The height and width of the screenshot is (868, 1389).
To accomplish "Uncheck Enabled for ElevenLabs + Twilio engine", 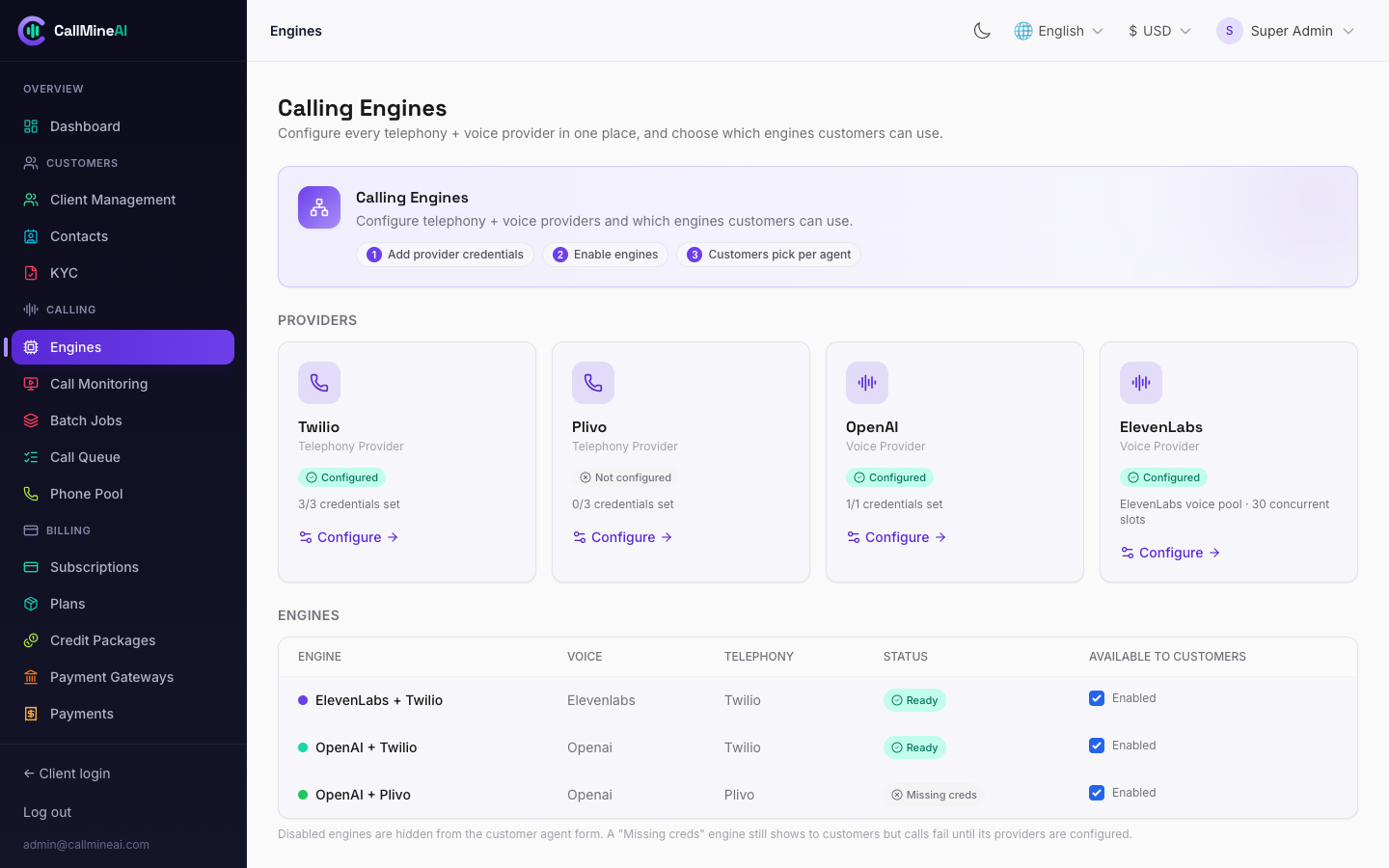I will tap(1097, 698).
